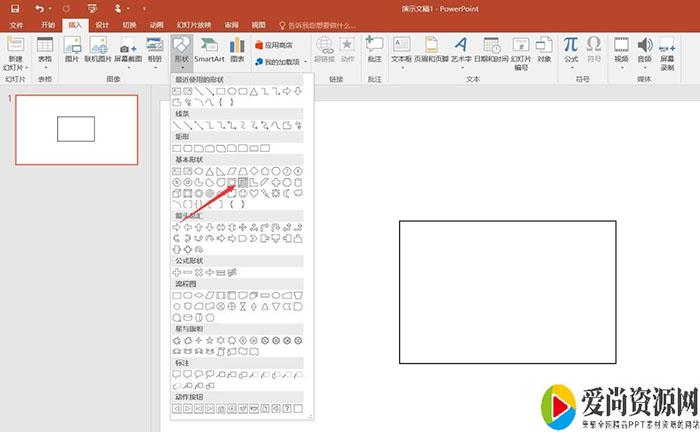Open the 文件 menu tab

click(17, 24)
